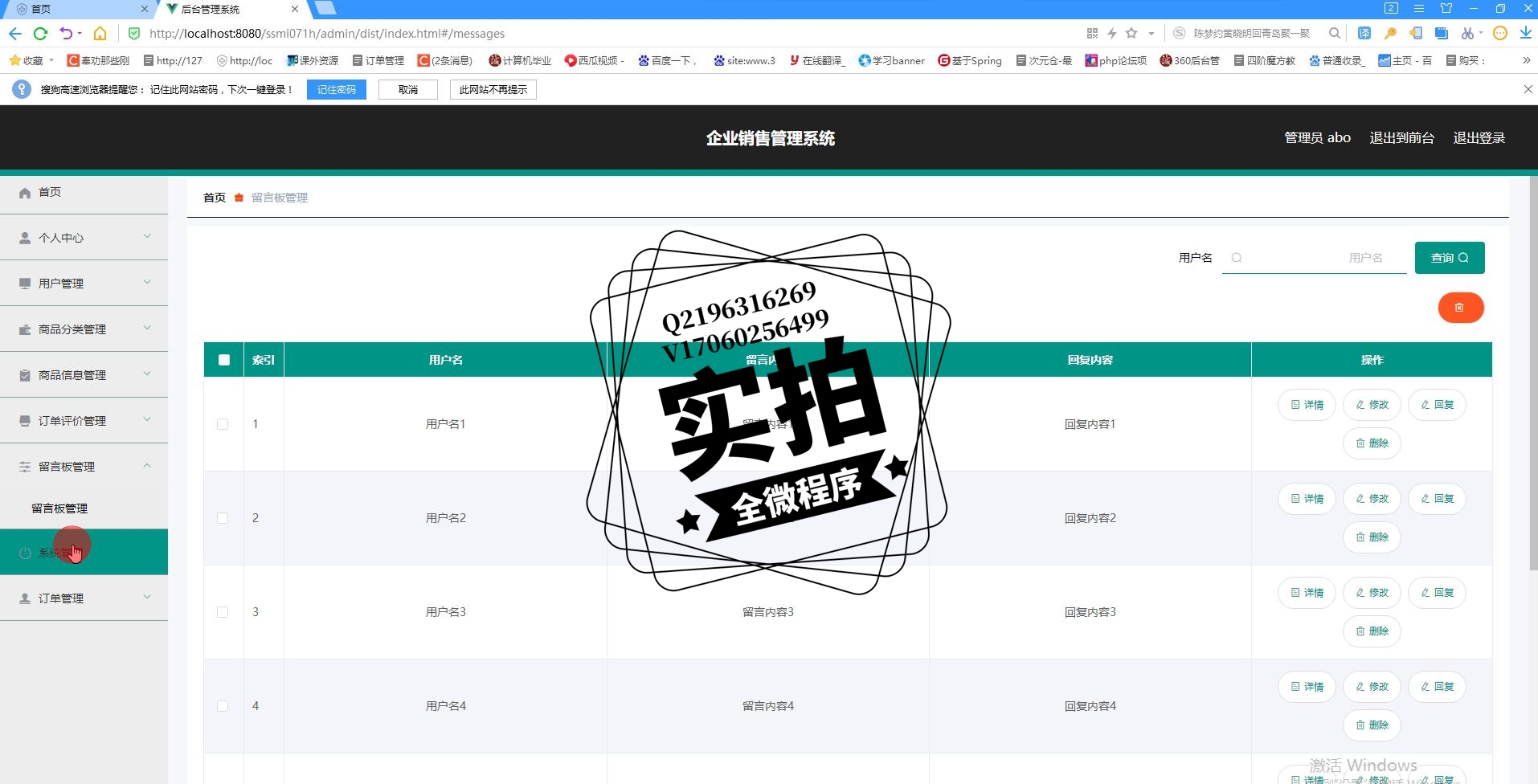Click the scissors screenshot tool icon
Screen dimensions: 1538x784
(1468, 34)
